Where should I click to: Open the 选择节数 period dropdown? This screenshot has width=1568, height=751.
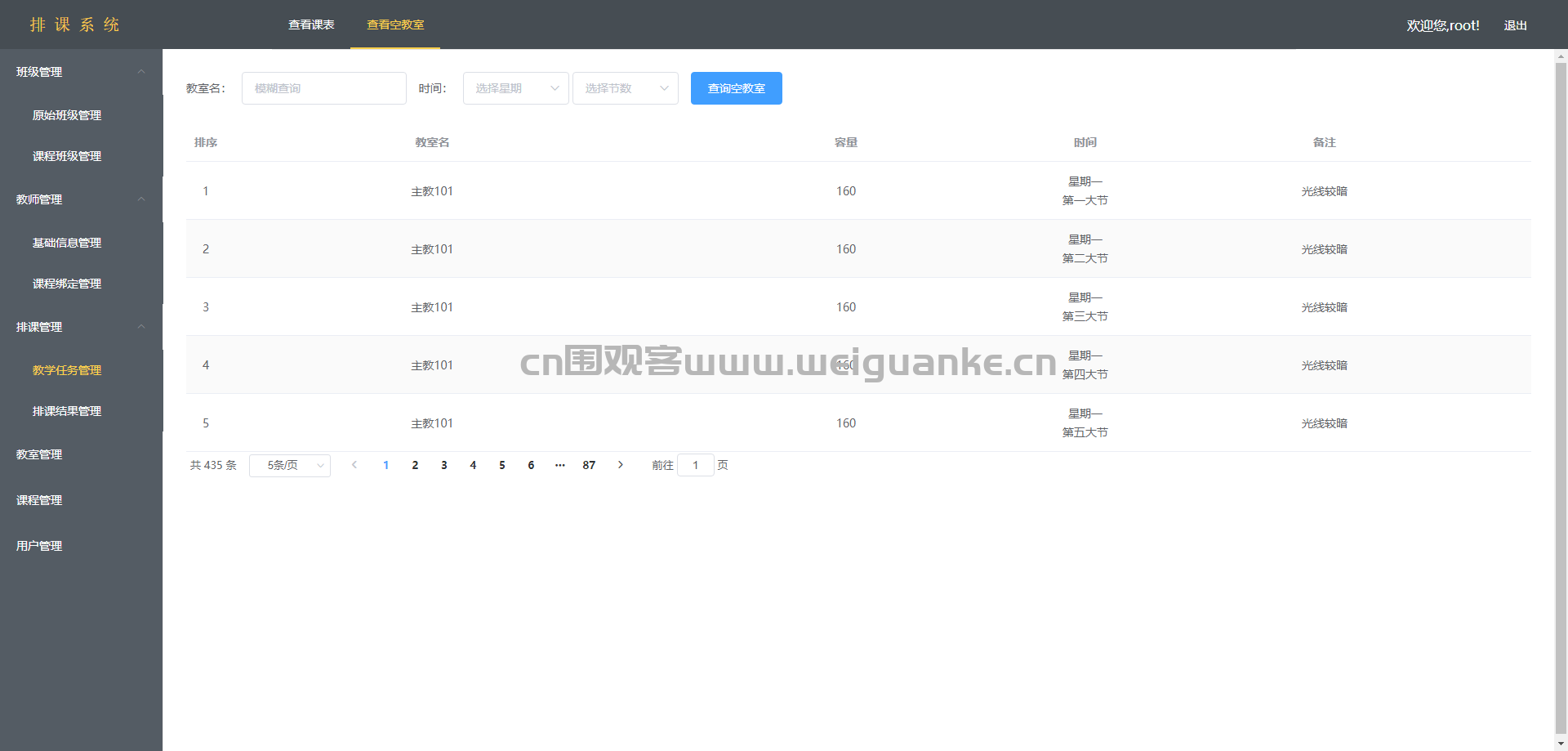point(625,88)
